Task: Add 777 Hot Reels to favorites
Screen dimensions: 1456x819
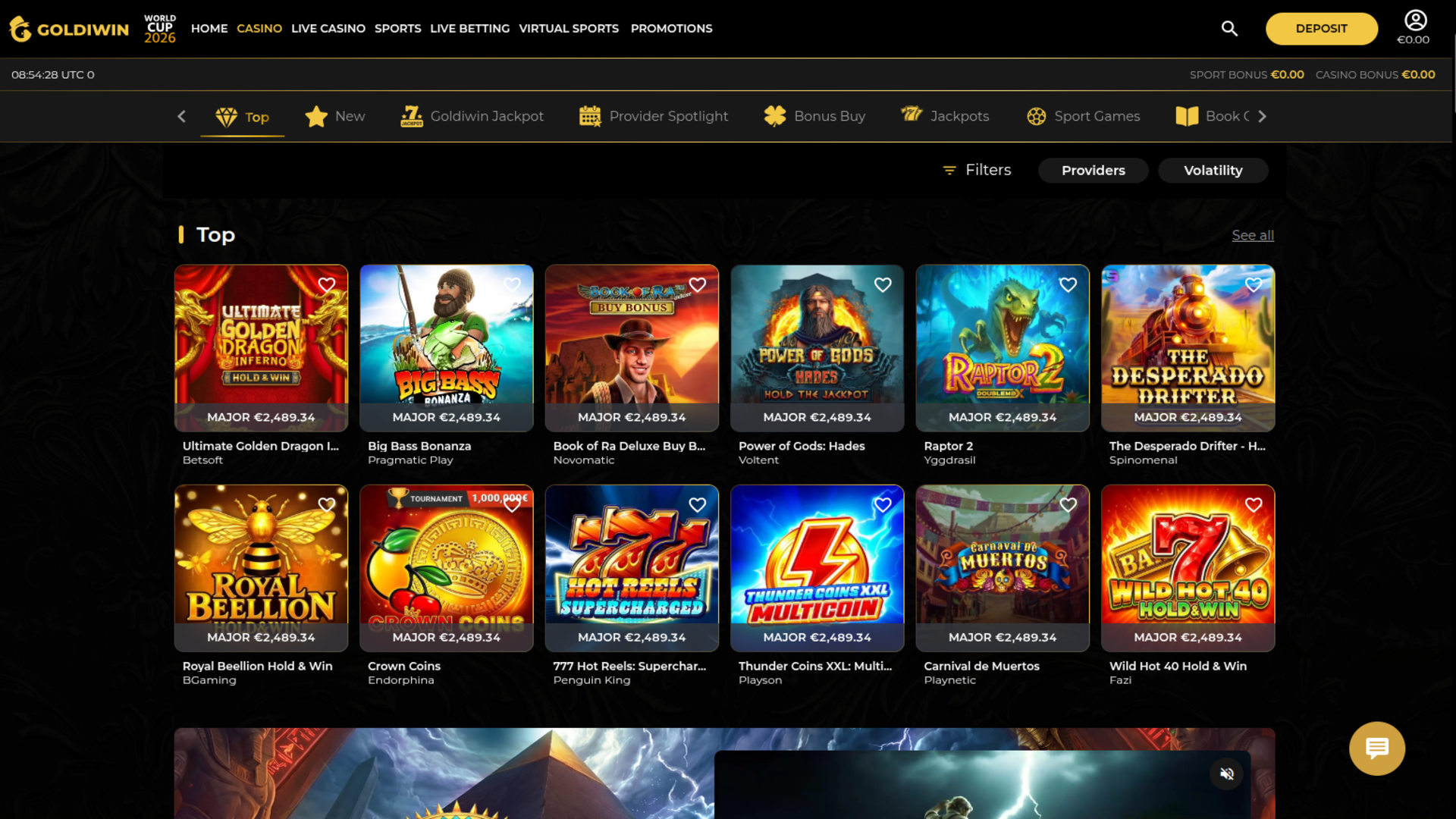Action: [697, 505]
